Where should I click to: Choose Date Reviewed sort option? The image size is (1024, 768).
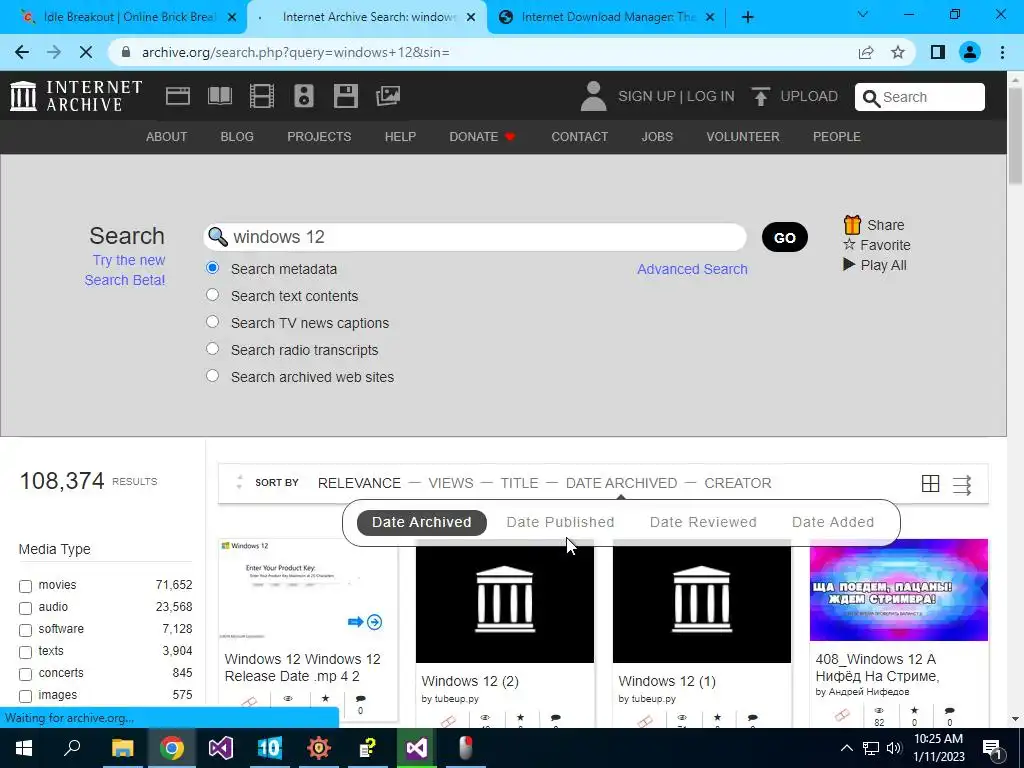[x=703, y=522]
